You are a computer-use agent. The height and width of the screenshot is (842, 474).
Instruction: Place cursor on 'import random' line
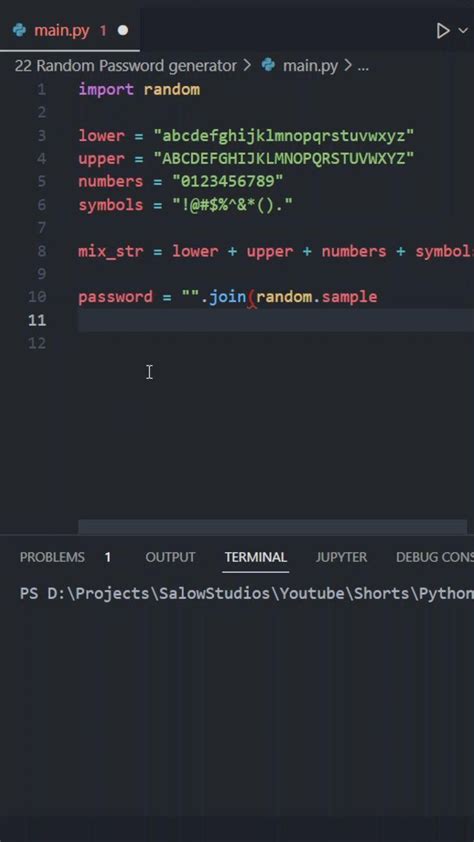[x=139, y=89]
